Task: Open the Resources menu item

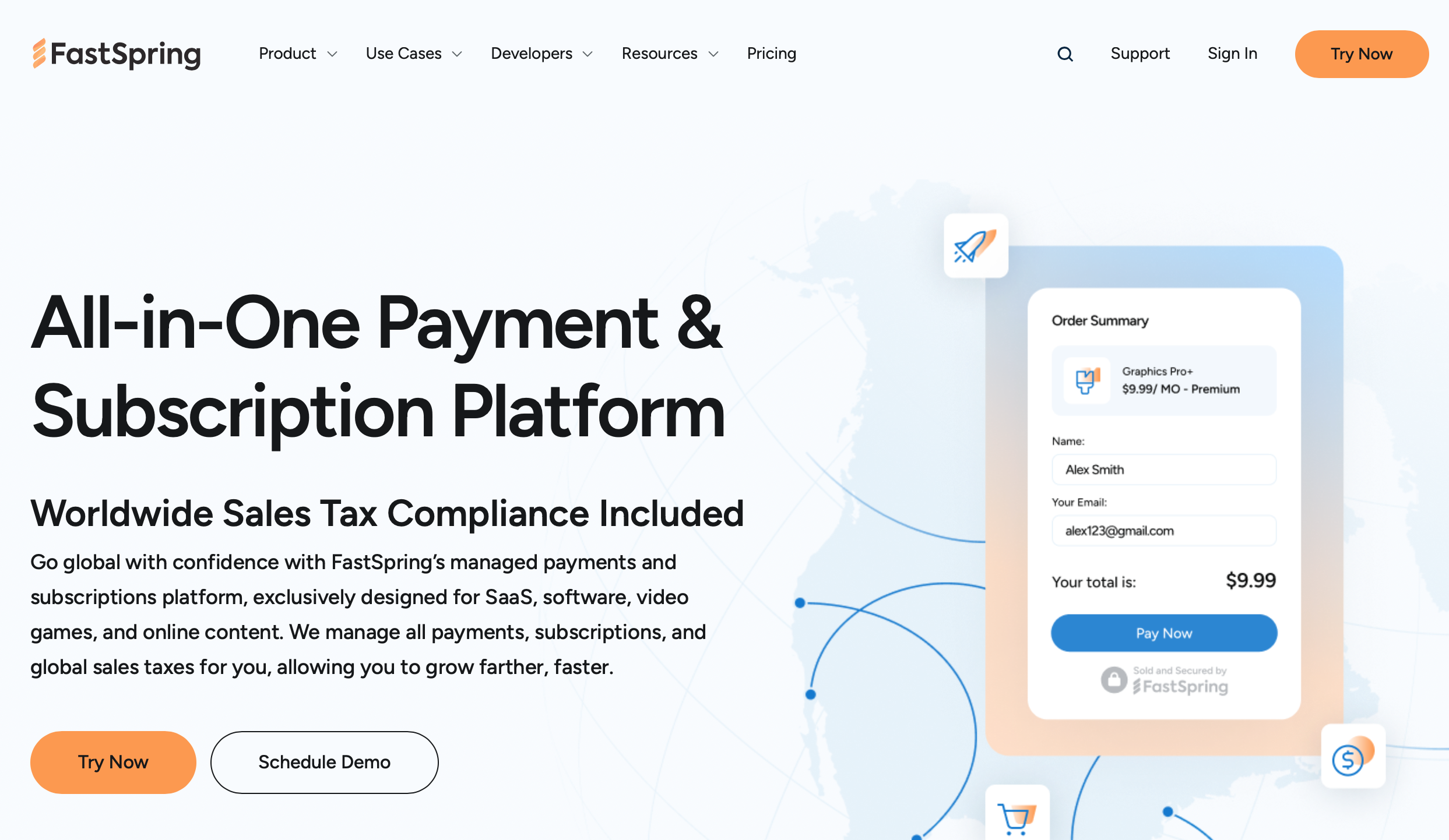Action: point(671,54)
